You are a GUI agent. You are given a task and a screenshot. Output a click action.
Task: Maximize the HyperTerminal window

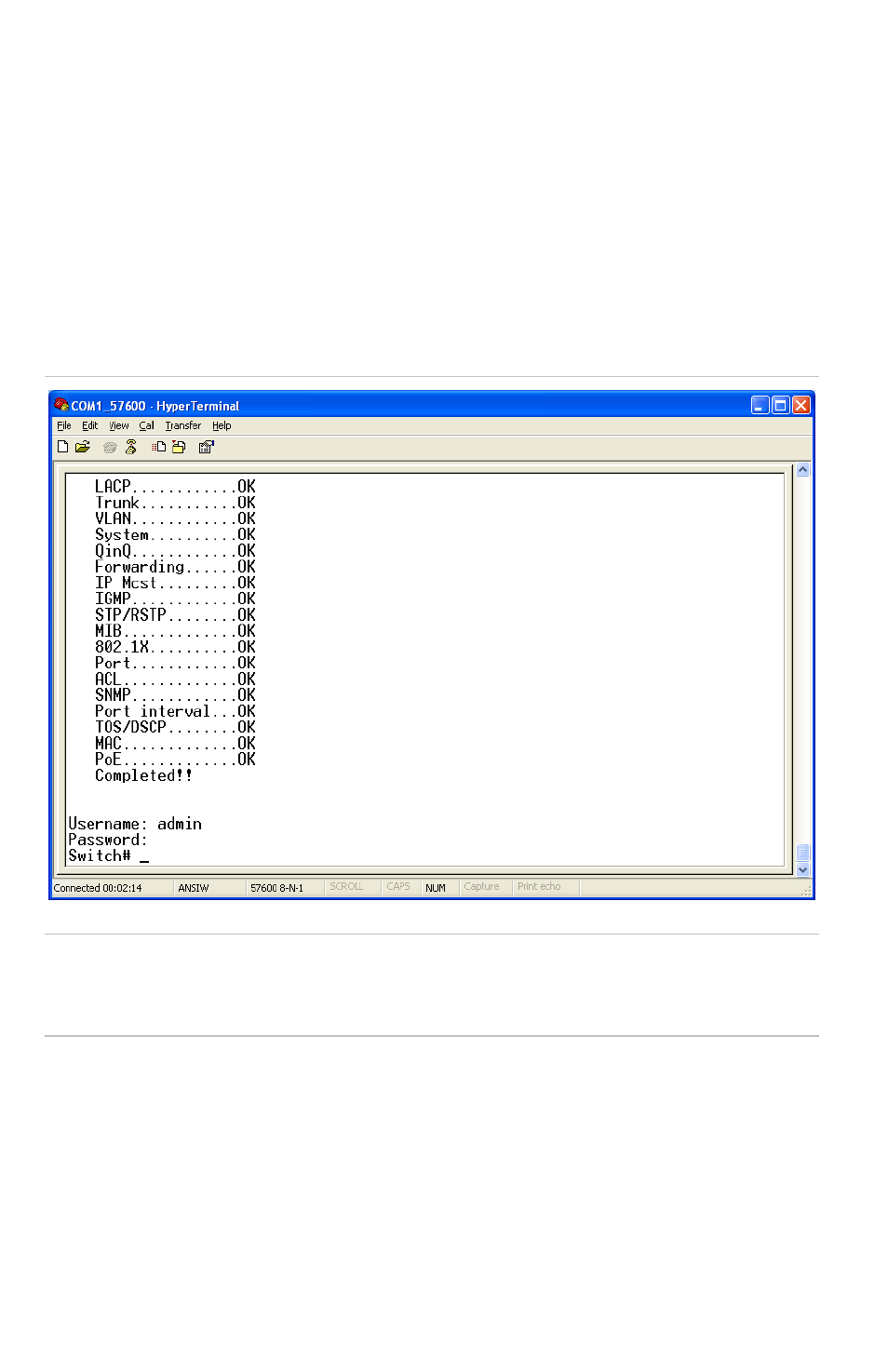[781, 405]
